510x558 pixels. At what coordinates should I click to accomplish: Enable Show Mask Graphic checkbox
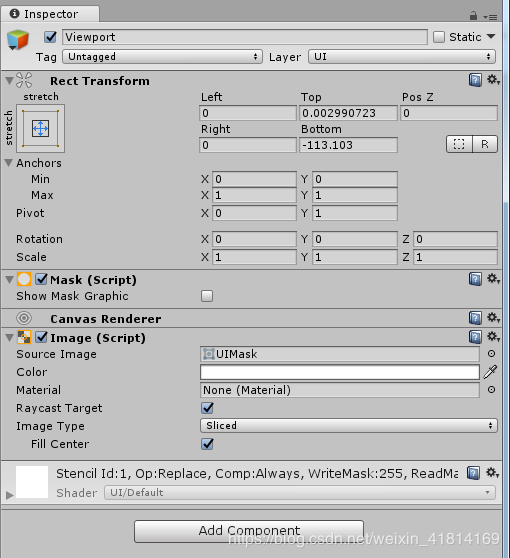(207, 296)
